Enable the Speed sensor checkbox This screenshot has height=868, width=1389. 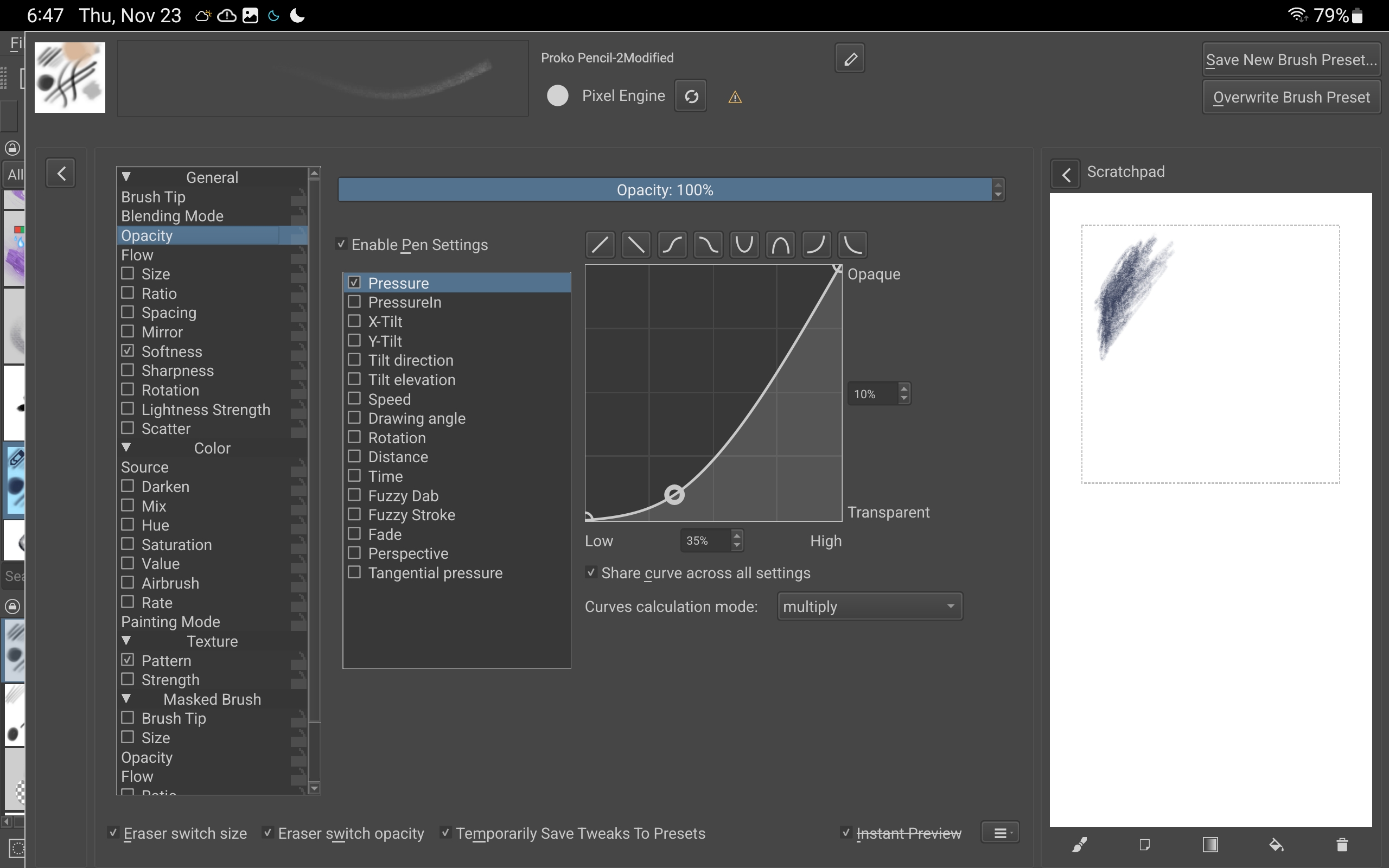355,398
